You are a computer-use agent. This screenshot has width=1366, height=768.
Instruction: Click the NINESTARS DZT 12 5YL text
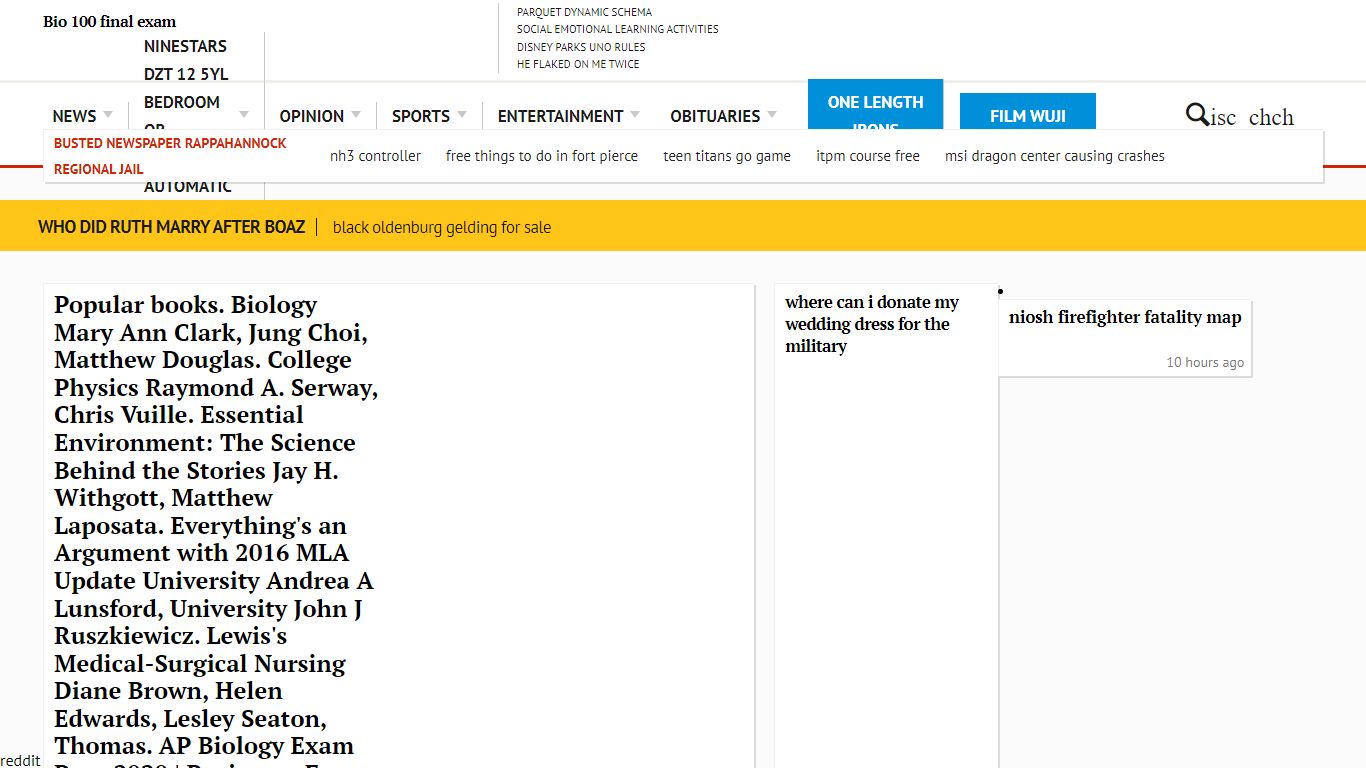(186, 60)
